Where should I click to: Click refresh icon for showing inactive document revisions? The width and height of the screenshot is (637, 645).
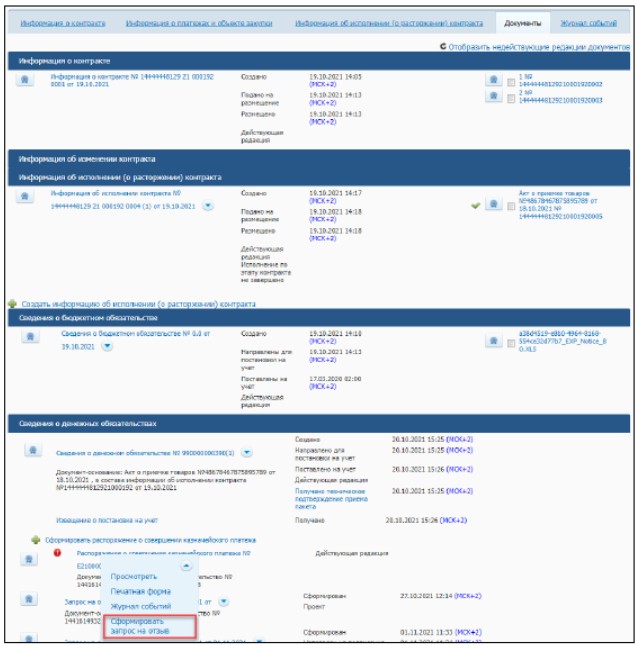tap(443, 46)
